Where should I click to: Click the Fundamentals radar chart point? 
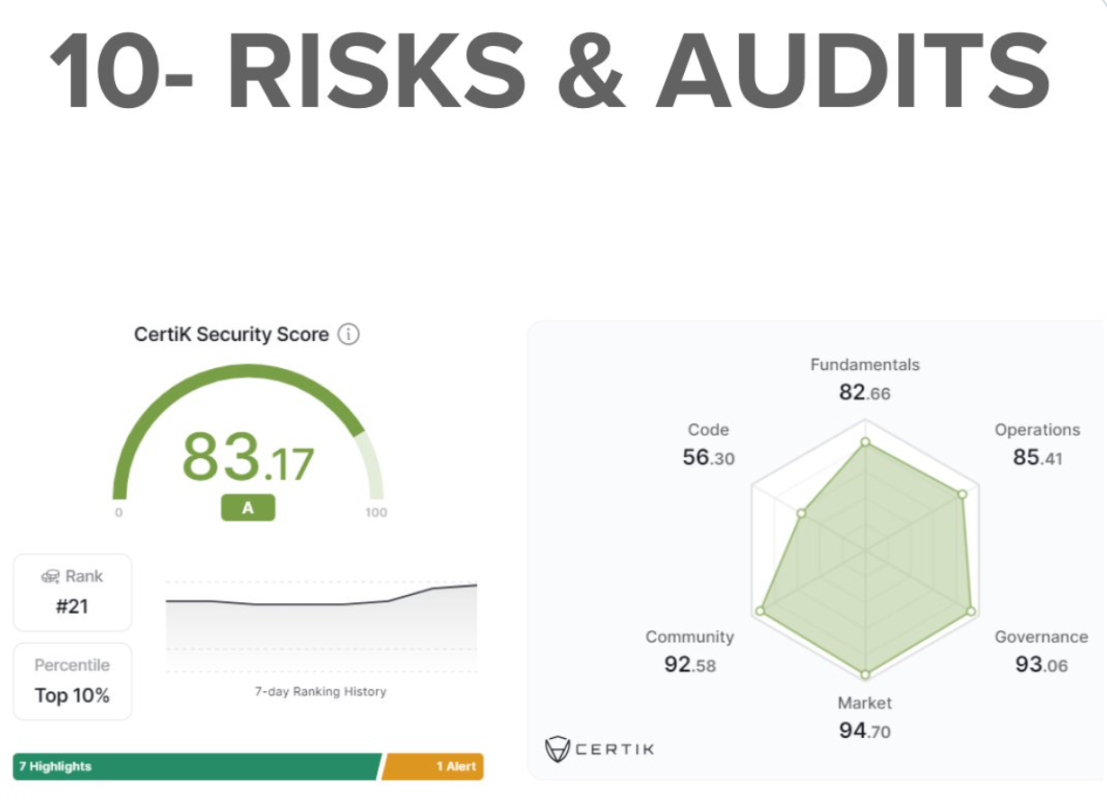coord(865,441)
